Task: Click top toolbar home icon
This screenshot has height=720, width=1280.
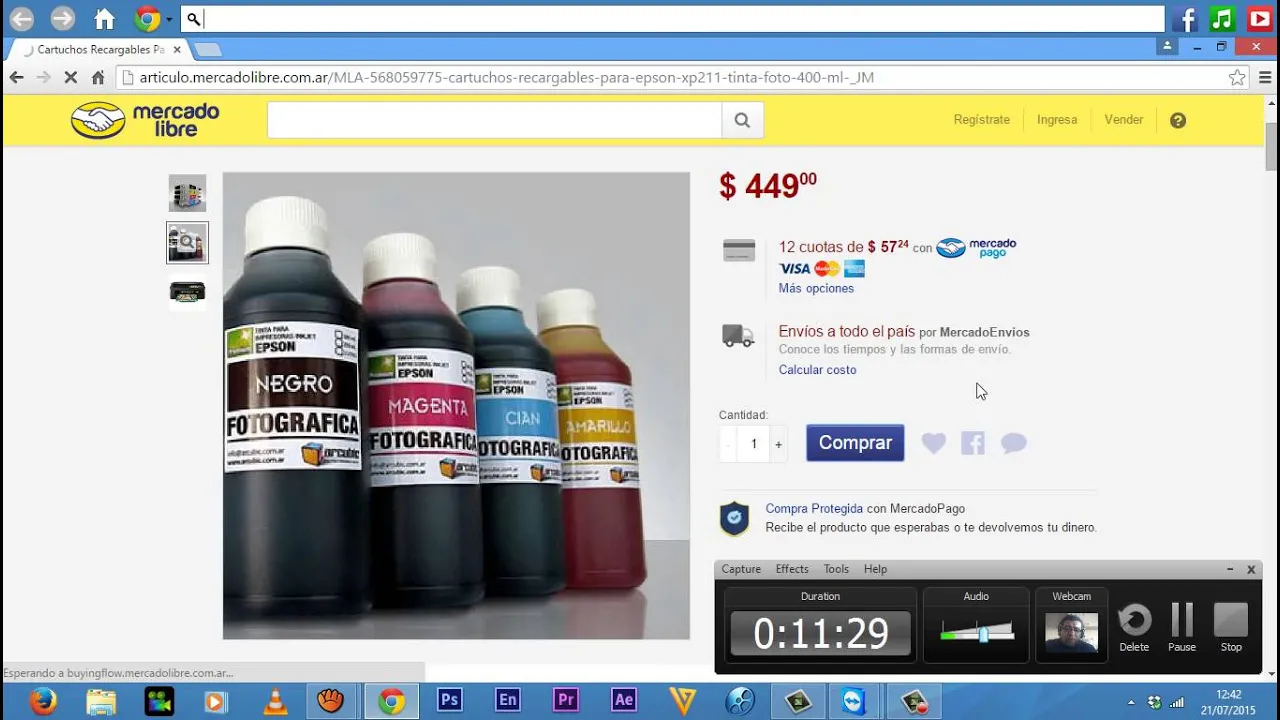Action: (104, 18)
